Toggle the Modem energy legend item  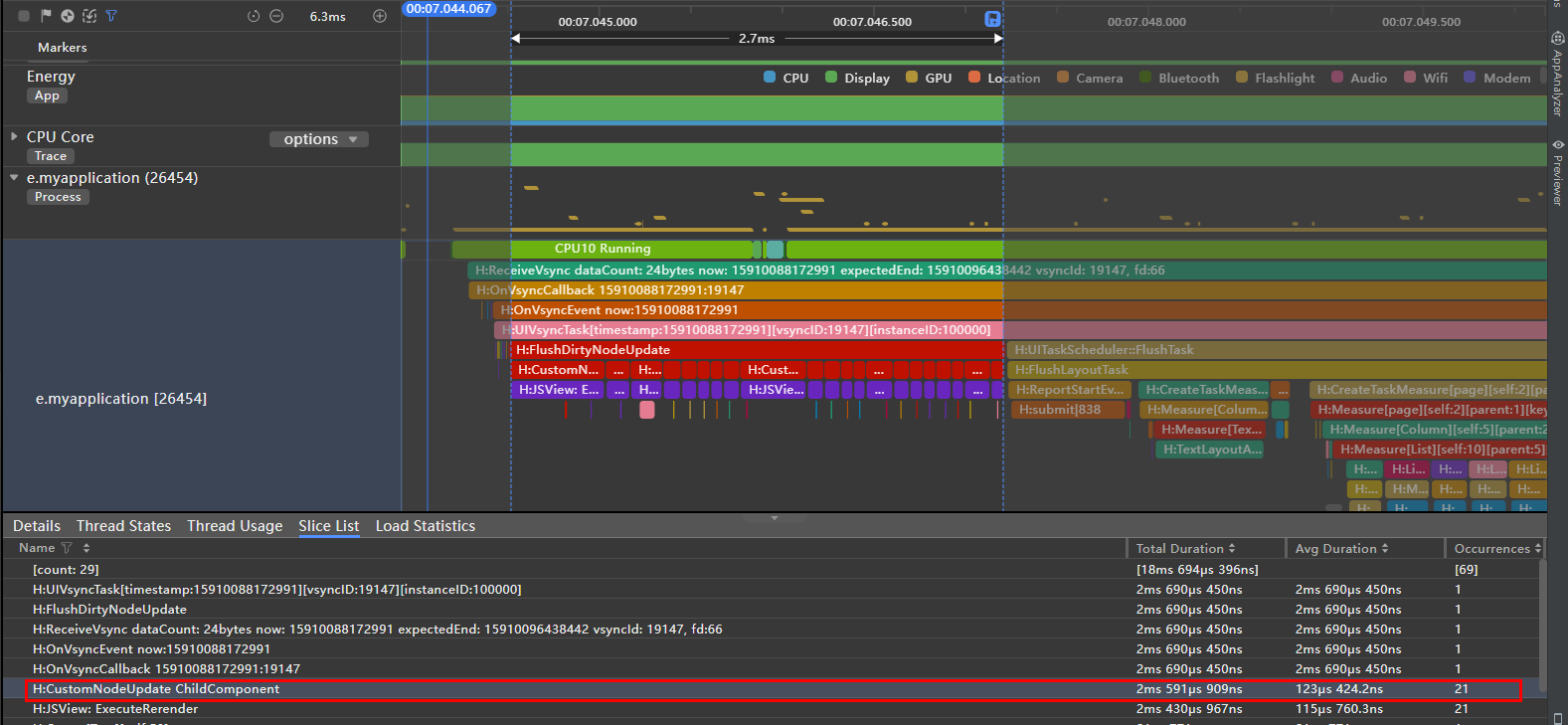click(1497, 78)
